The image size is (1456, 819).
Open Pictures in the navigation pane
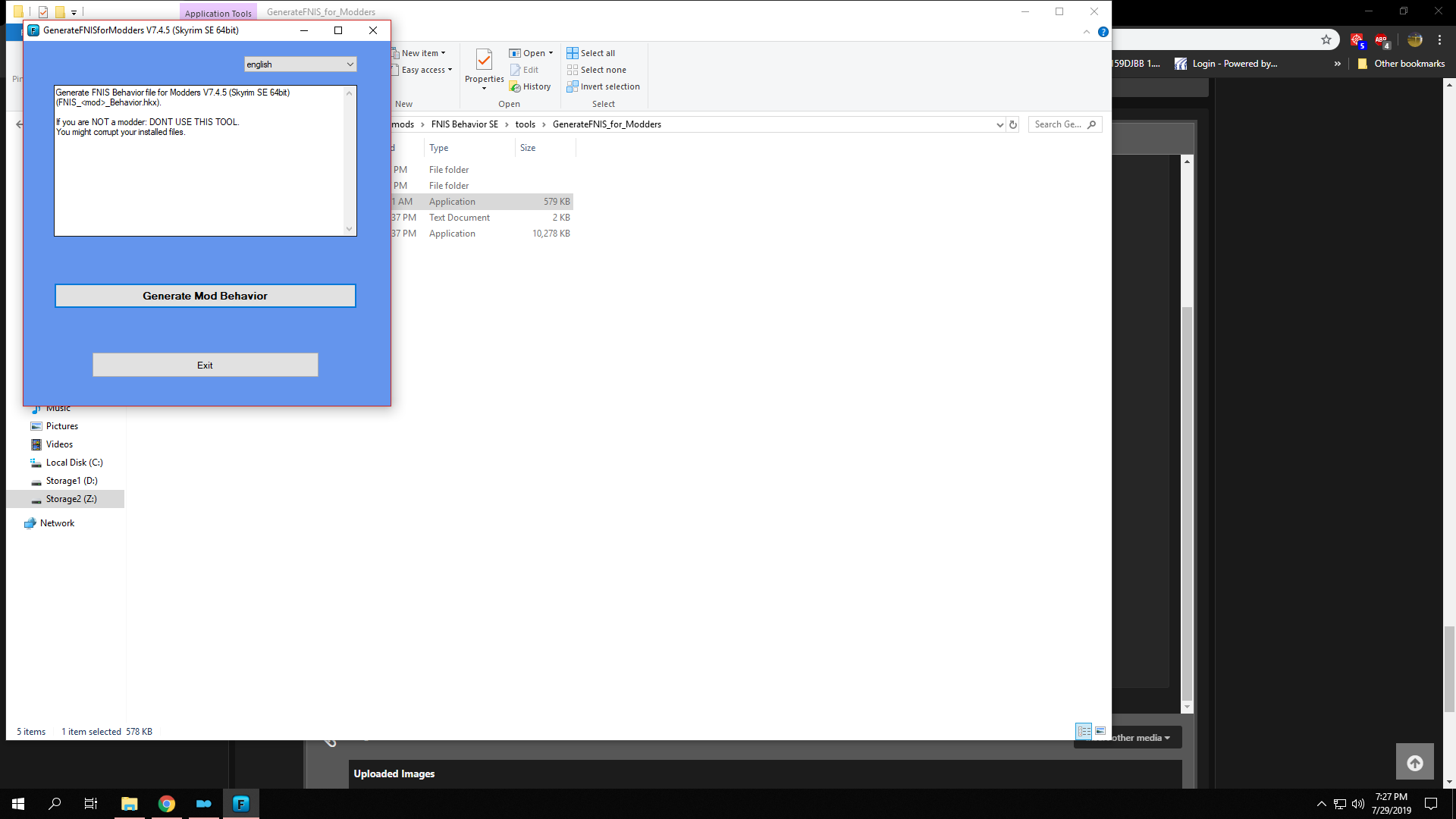tap(61, 426)
